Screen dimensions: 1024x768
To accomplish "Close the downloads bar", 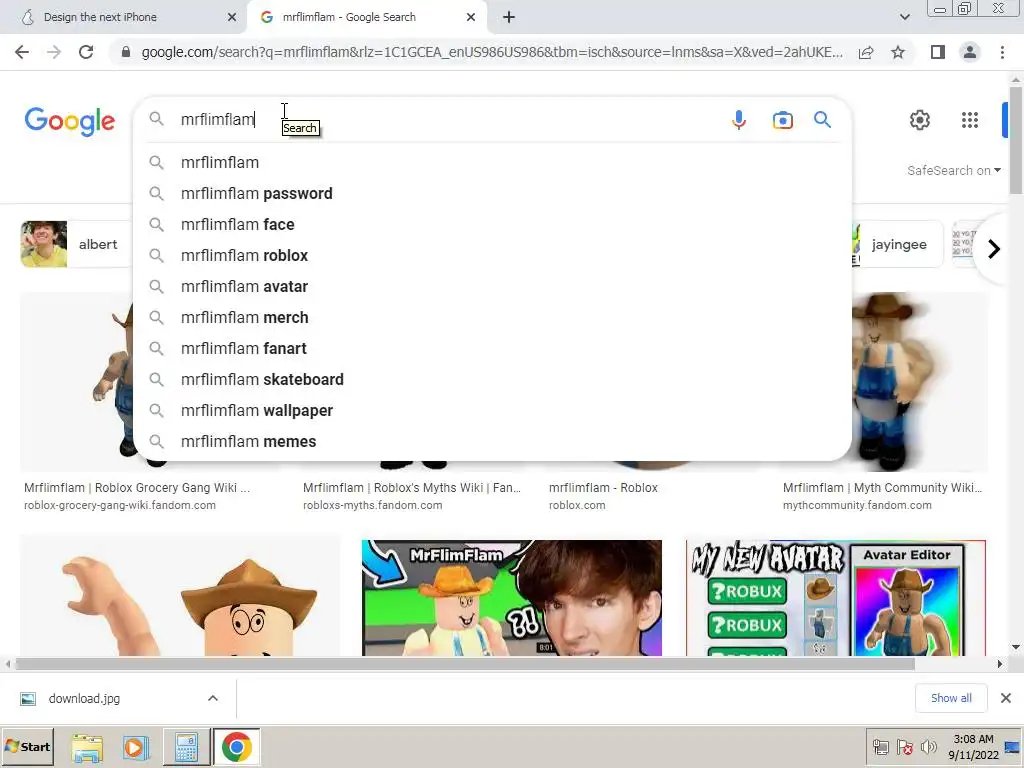I will coord(1006,698).
